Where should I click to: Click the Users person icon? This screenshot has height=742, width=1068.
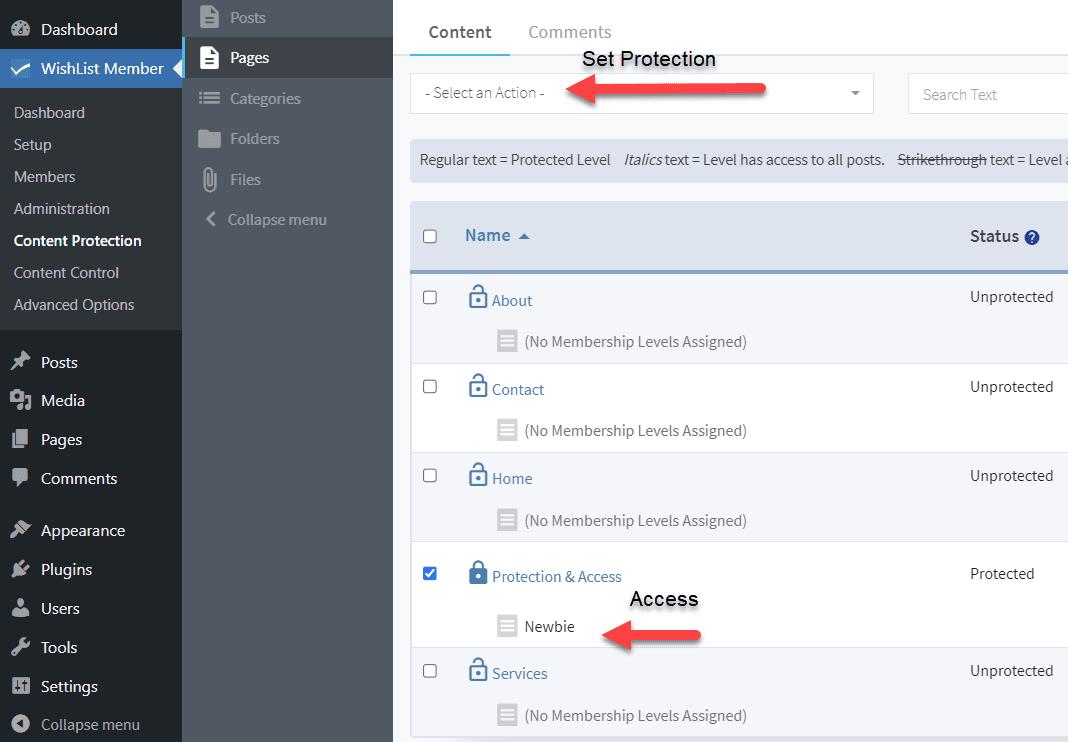click(20, 608)
